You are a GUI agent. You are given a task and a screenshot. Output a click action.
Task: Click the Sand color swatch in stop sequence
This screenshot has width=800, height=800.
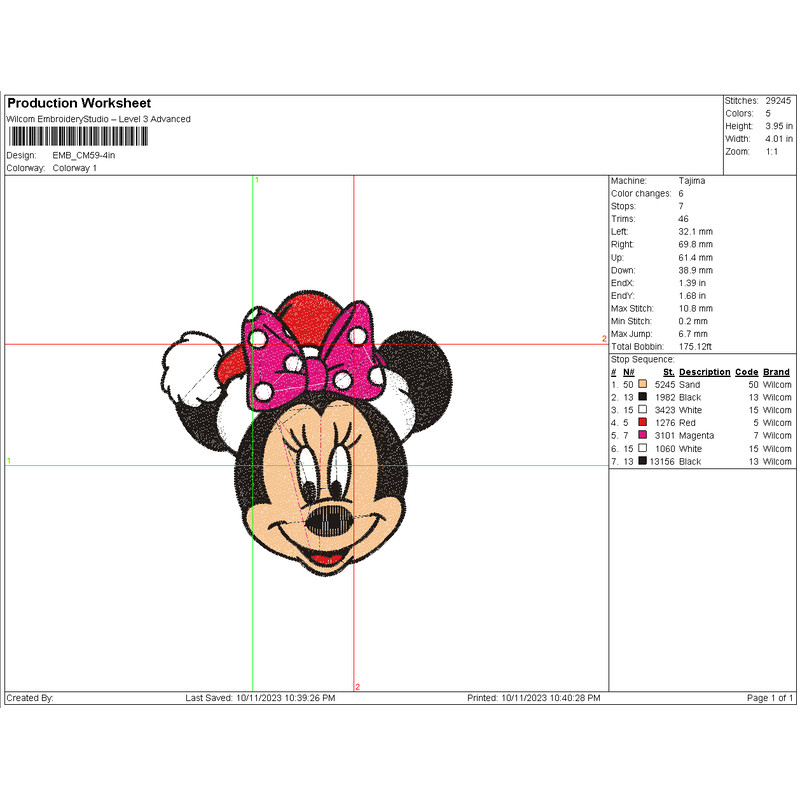click(x=642, y=384)
